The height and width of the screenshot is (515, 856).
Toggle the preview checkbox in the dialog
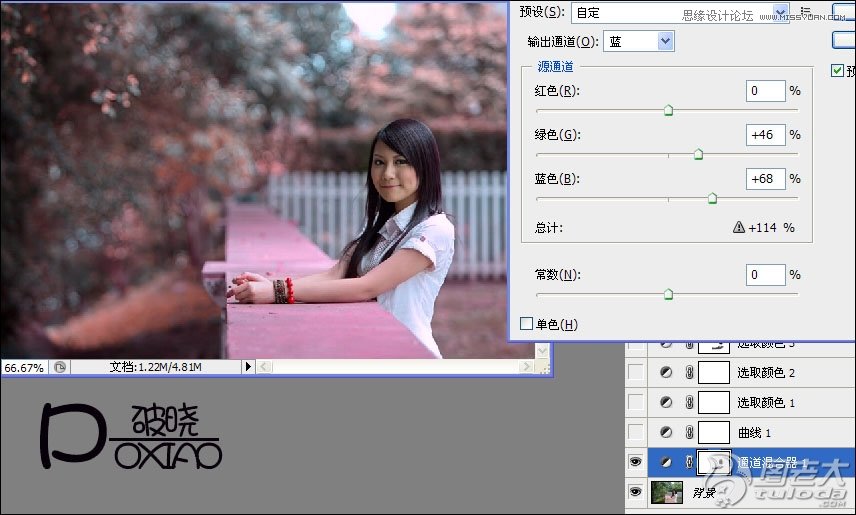(x=837, y=70)
